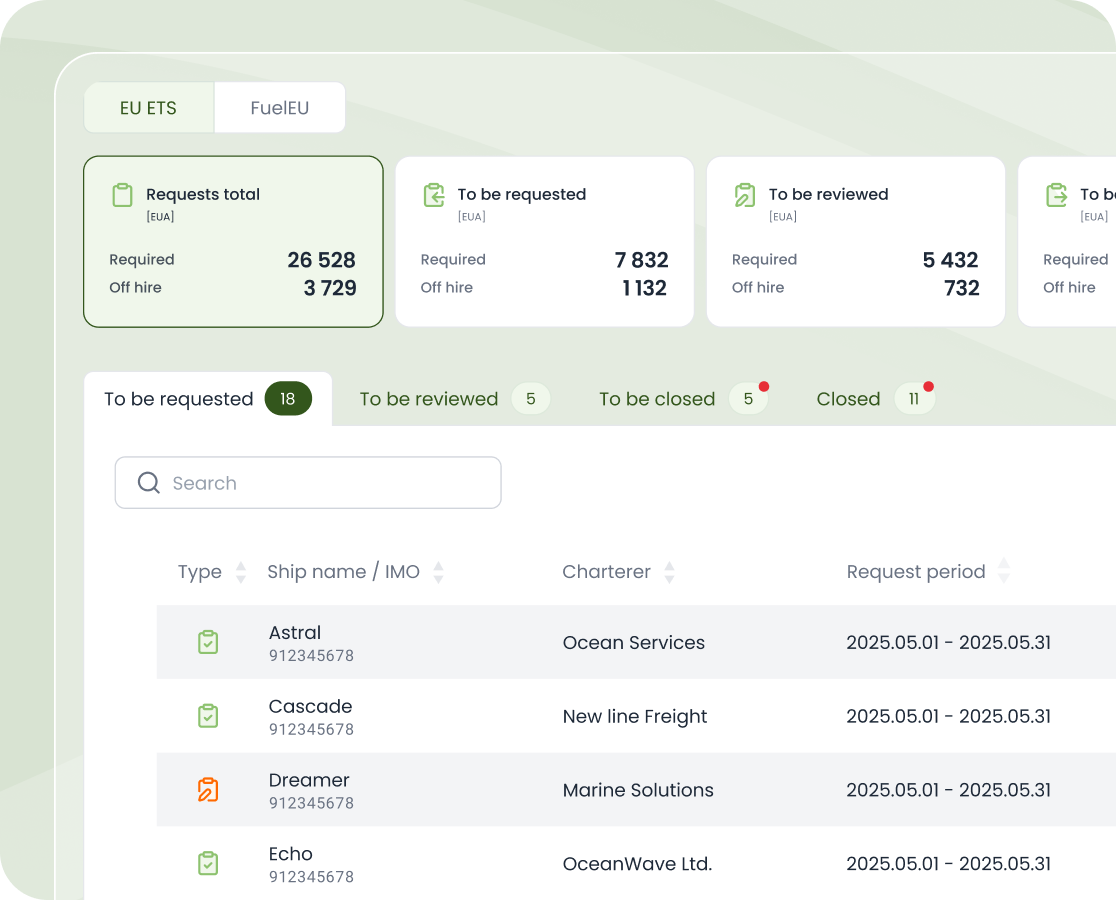1116x900 pixels.
Task: Click the search magnifier icon
Action: click(149, 483)
